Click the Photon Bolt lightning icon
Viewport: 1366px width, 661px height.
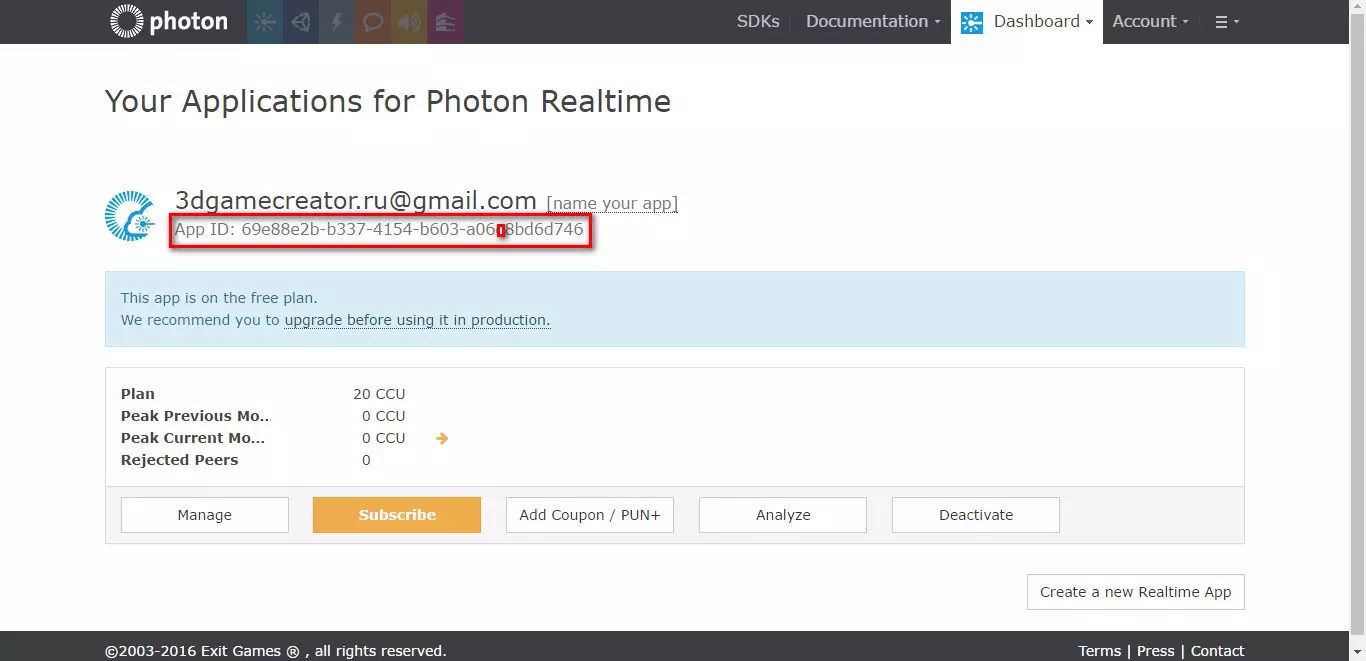(x=336, y=21)
